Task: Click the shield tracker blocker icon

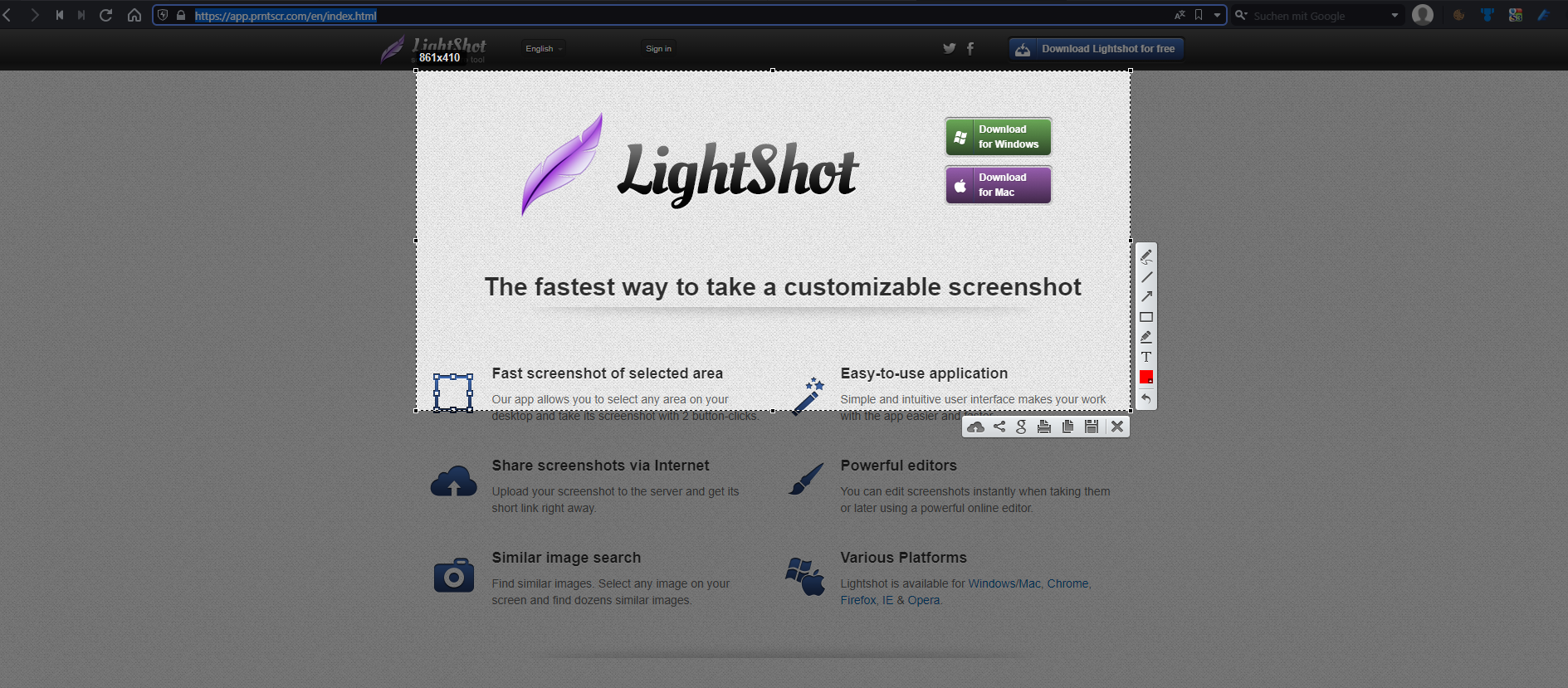Action: point(163,15)
